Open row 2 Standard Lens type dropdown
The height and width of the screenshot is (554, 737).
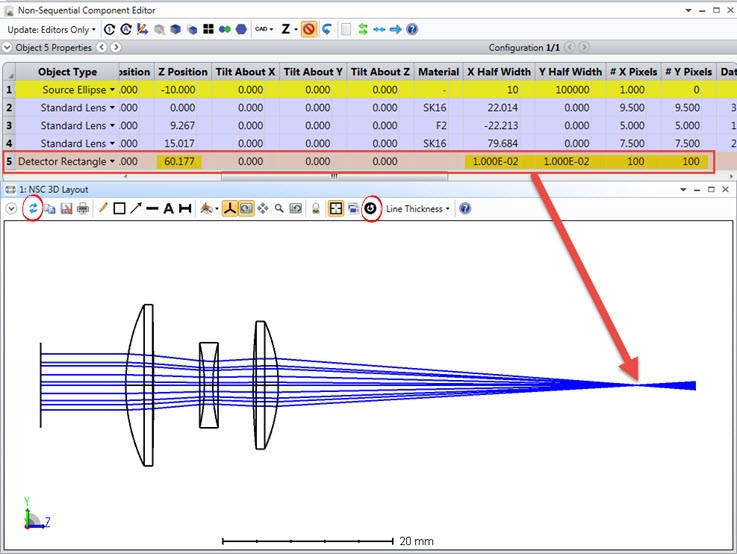(112, 108)
